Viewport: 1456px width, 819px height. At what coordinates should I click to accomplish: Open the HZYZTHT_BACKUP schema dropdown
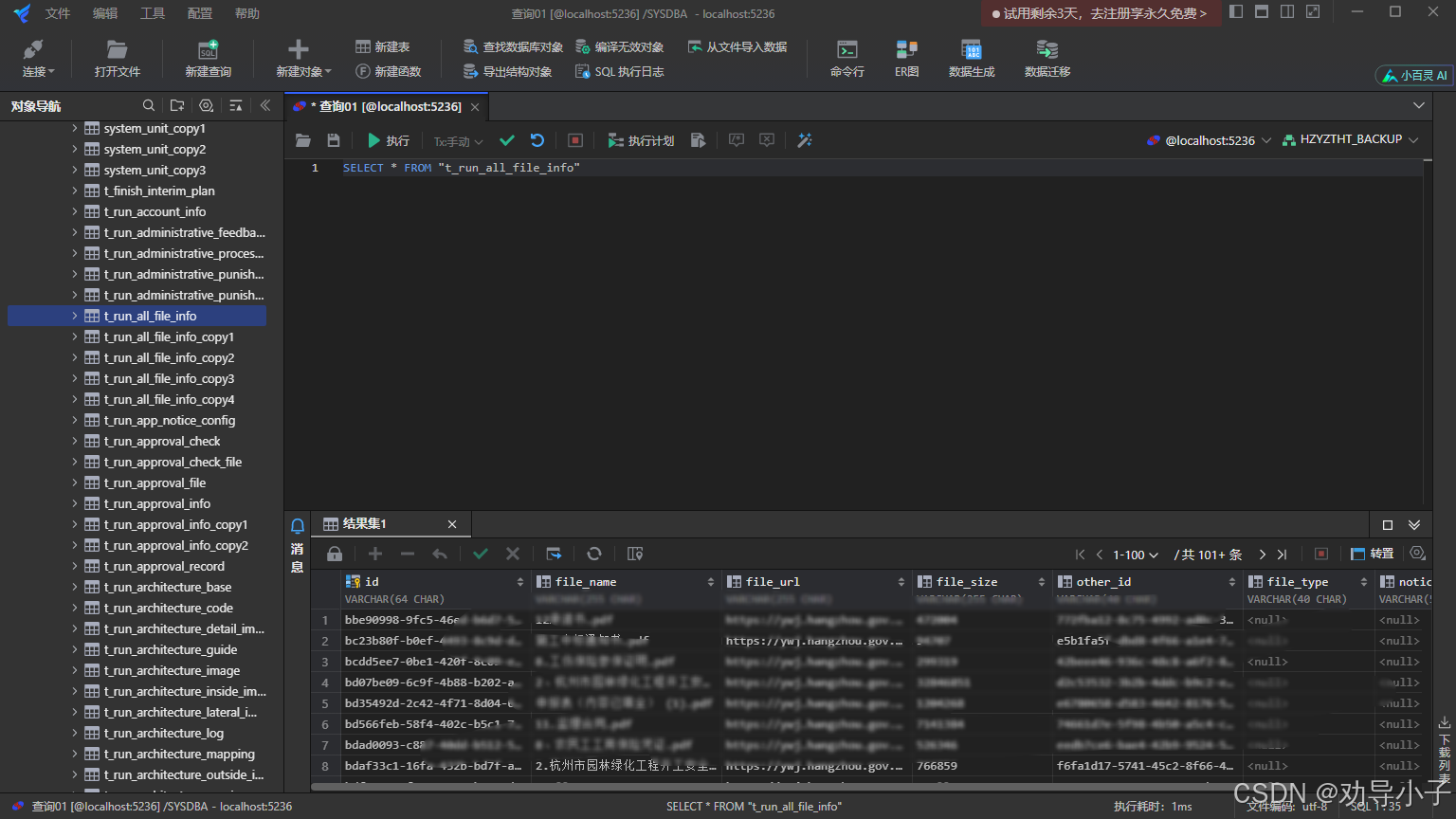pos(1351,139)
